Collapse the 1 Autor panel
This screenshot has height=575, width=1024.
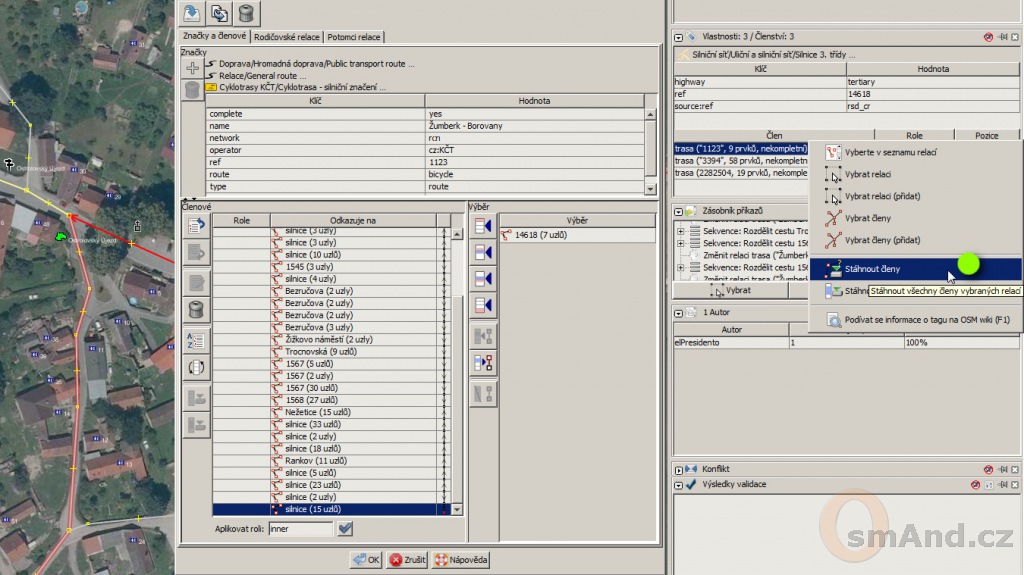point(679,313)
